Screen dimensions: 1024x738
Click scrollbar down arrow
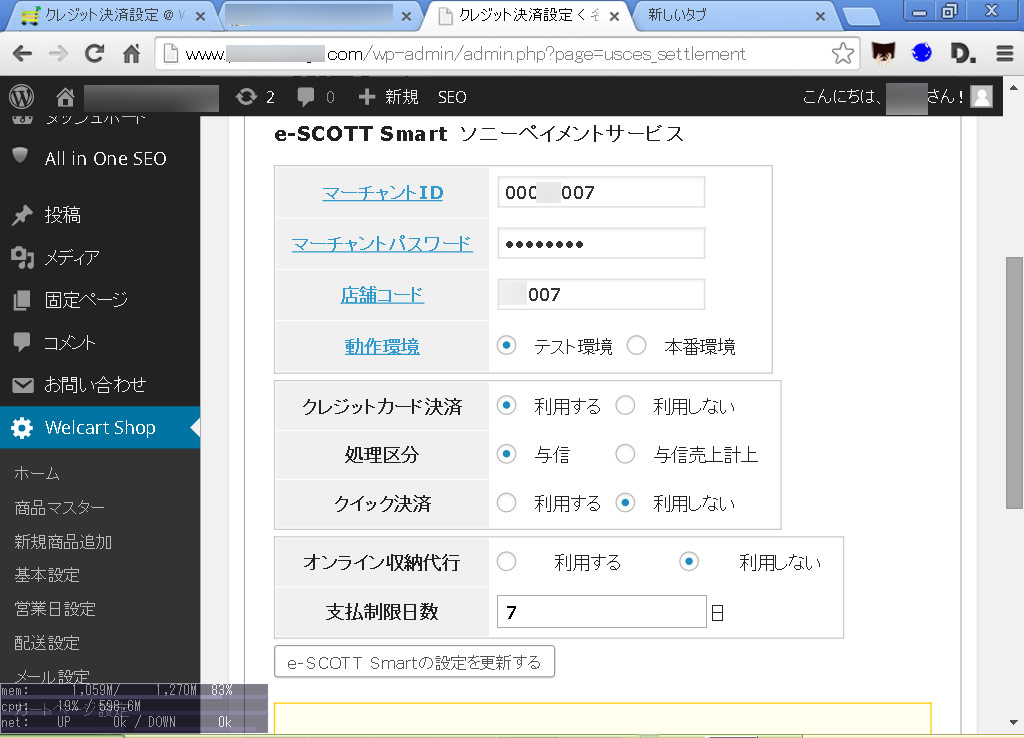[x=1014, y=723]
